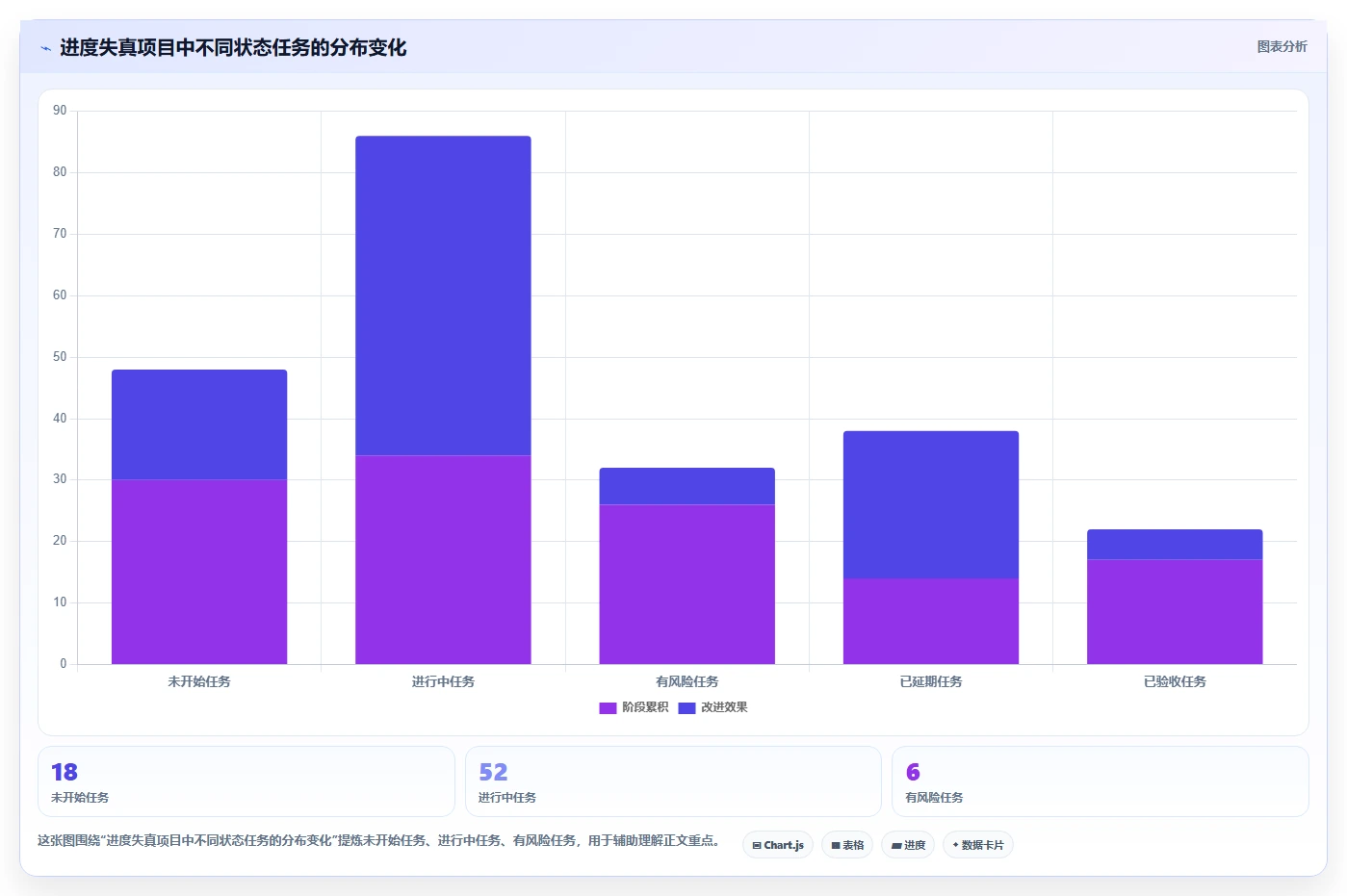The width and height of the screenshot is (1347, 896).
Task: Click the y-axis value 50
Action: pyautogui.click(x=60, y=357)
